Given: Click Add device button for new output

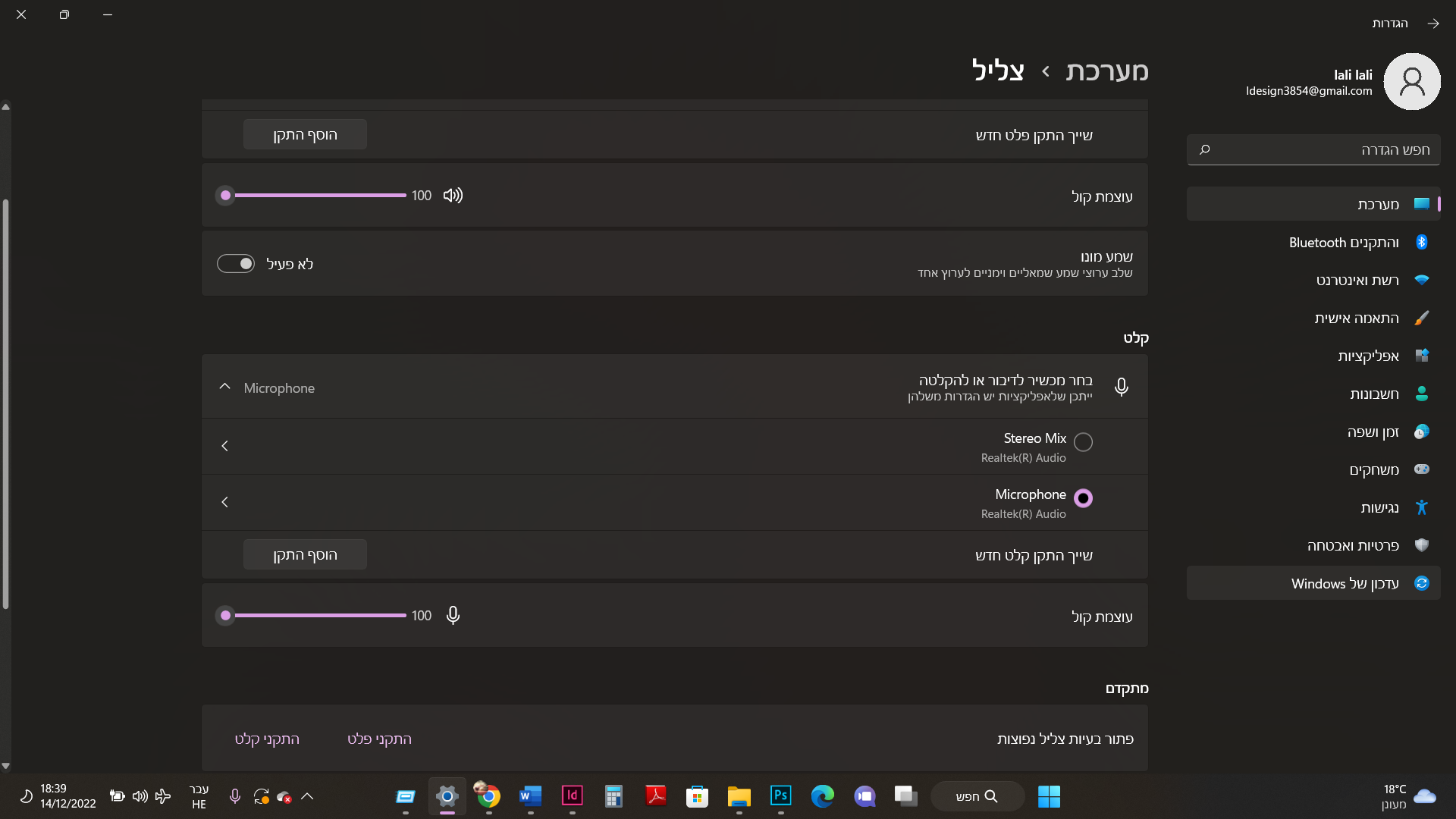Looking at the screenshot, I should point(305,135).
